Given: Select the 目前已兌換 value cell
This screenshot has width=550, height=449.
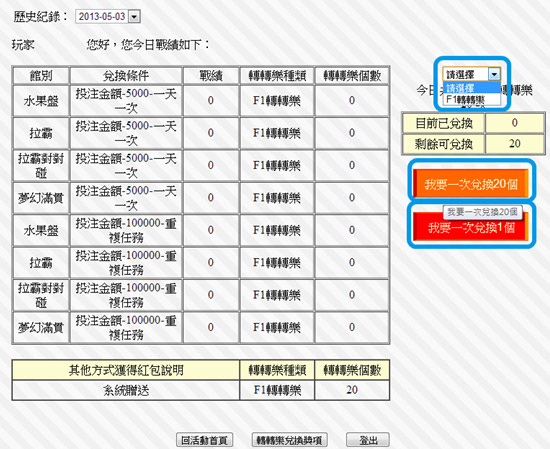Looking at the screenshot, I should [515, 123].
